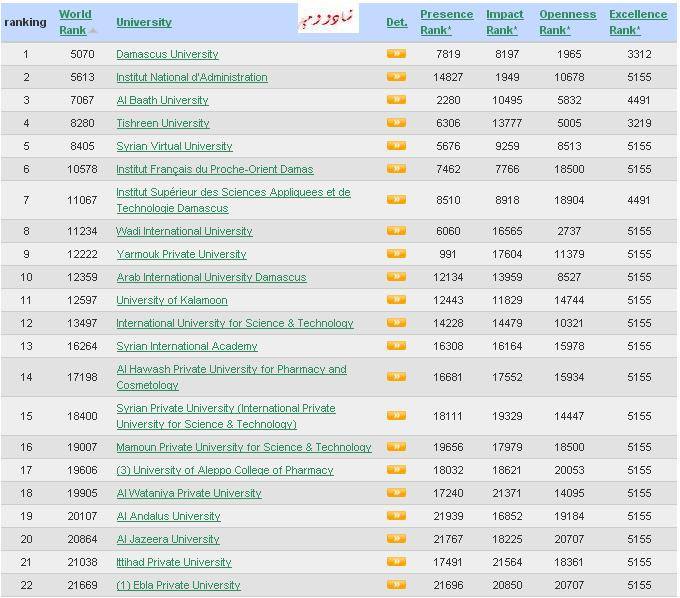
Task: Click details arrow for Ebla Private University
Action: click(396, 585)
